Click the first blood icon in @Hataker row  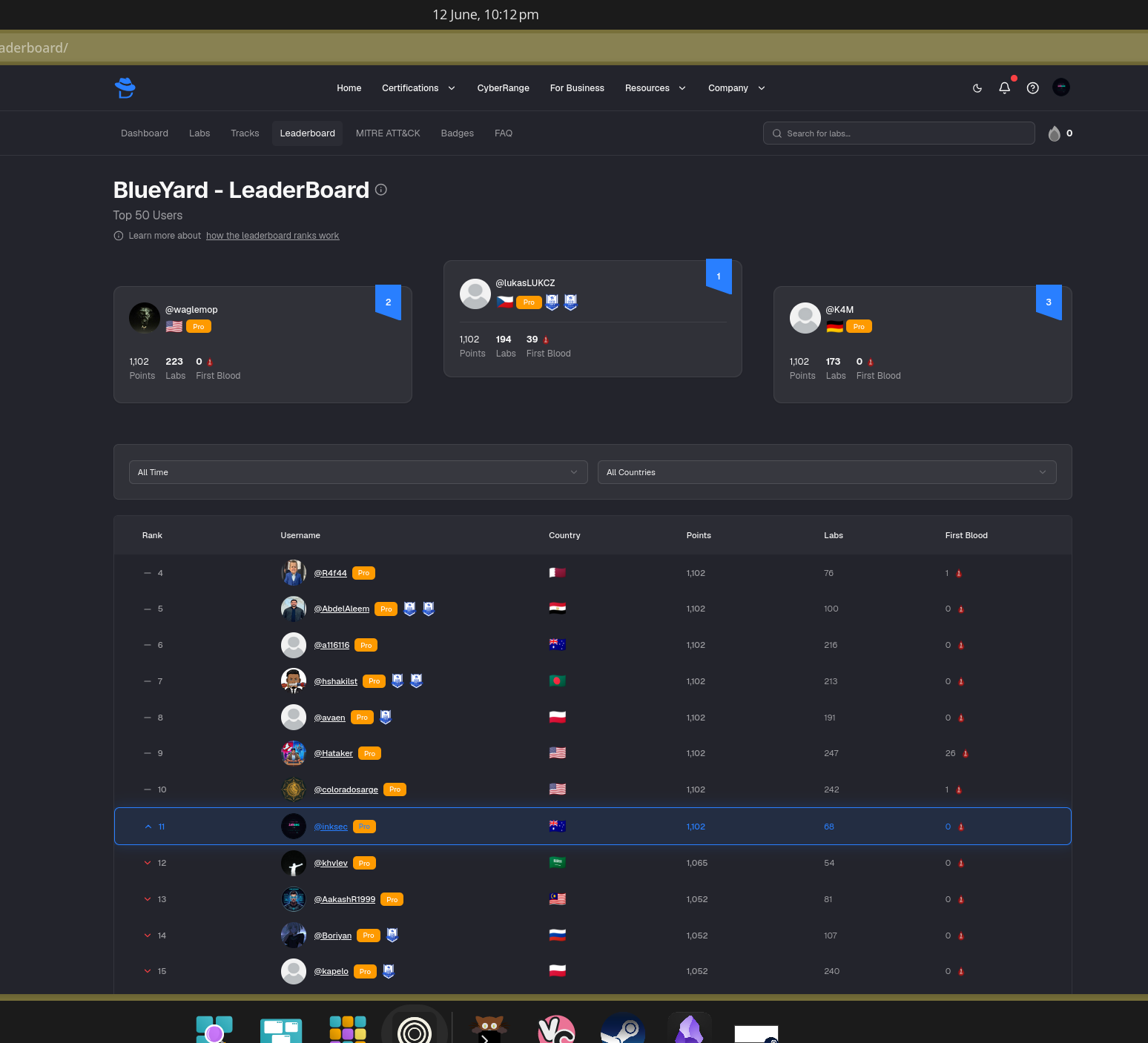(966, 754)
